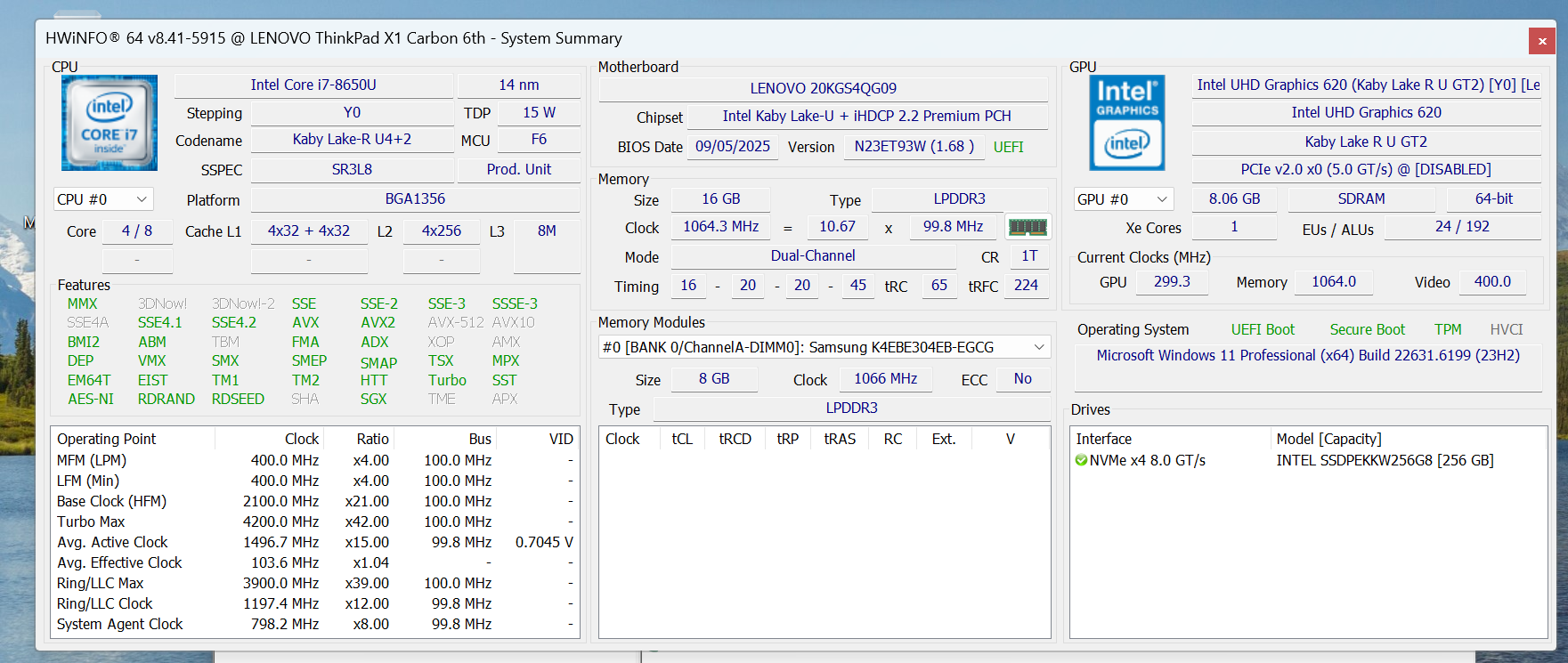This screenshot has width=1568, height=663.
Task: Click the Dual-Channel memory mode field
Action: 813,256
